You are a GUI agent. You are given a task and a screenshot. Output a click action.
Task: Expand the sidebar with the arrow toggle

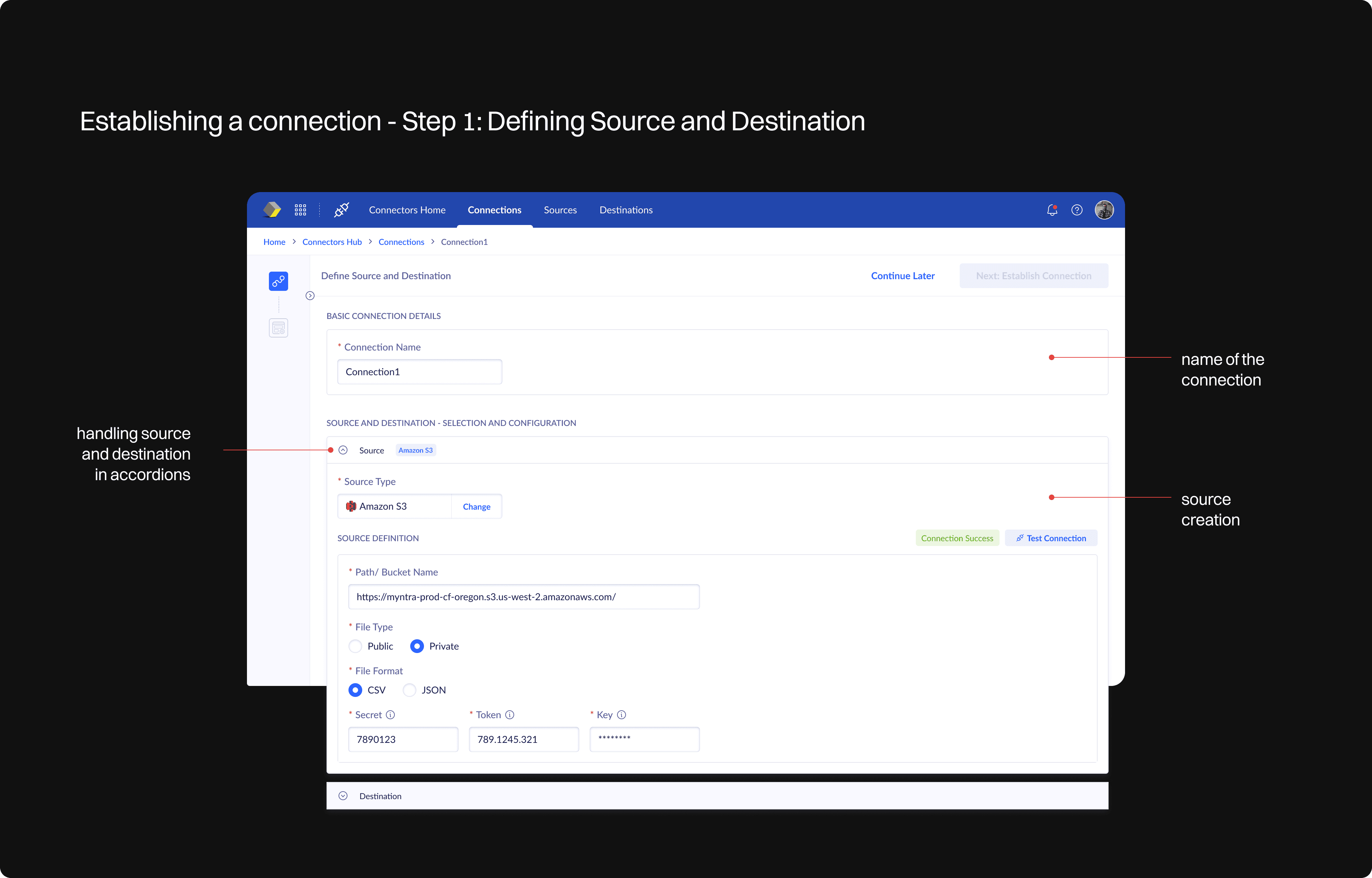(310, 295)
